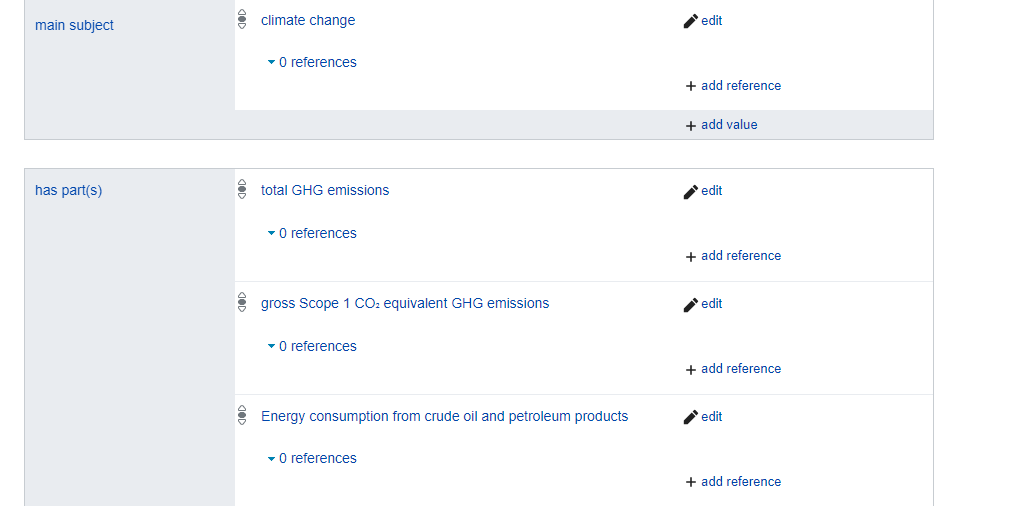Click edit pencil for total GHG emissions
The height and width of the screenshot is (506, 1012).
click(702, 191)
